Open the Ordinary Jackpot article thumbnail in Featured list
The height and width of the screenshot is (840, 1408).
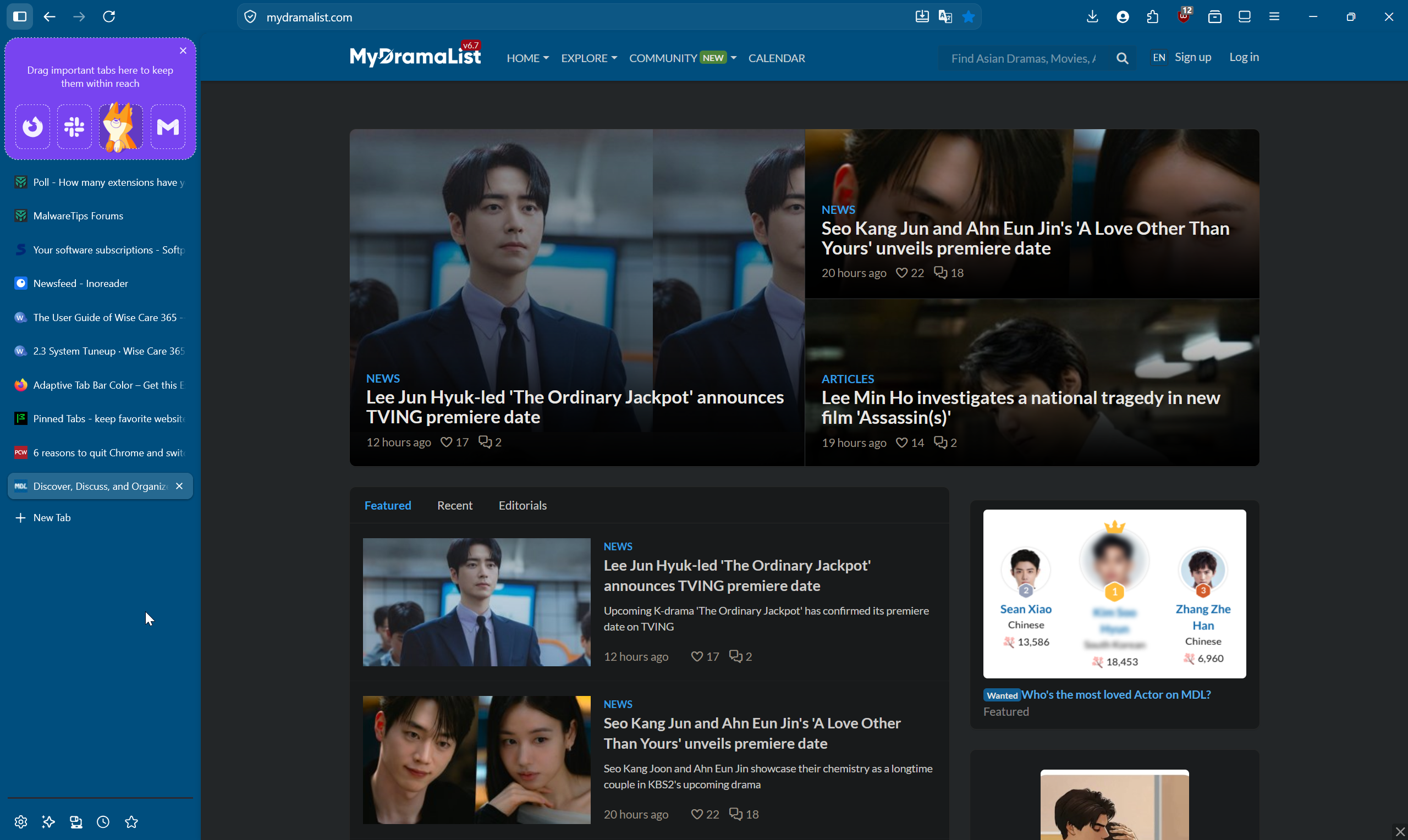coord(476,602)
